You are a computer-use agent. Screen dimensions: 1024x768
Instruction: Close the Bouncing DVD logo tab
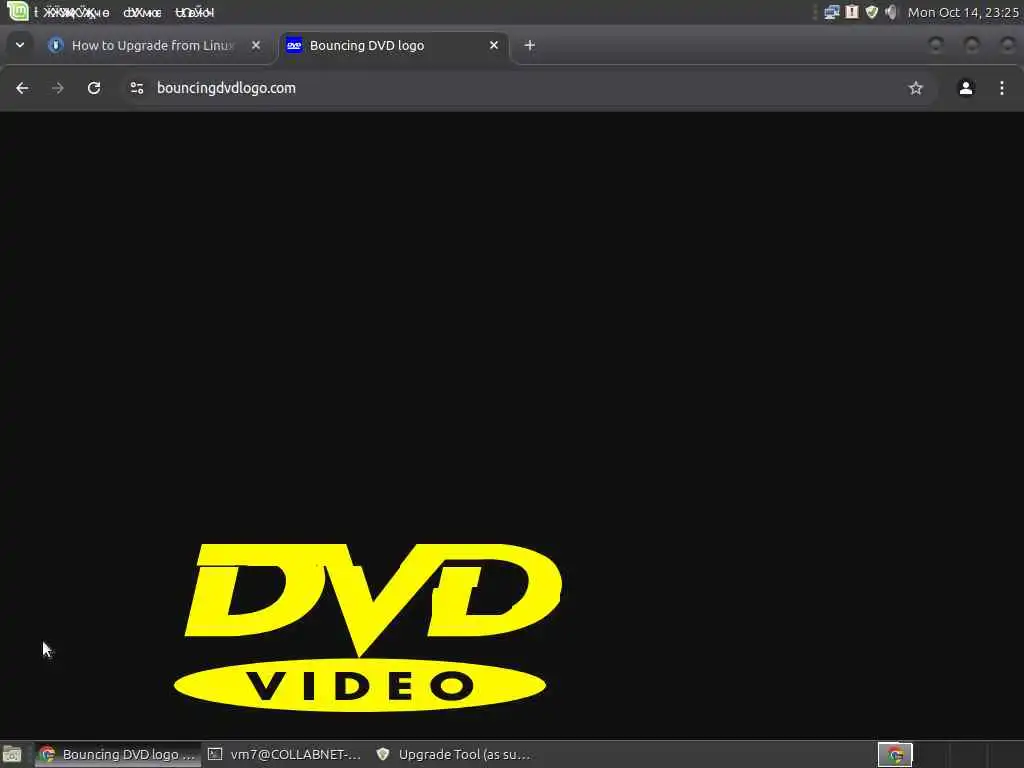click(494, 45)
